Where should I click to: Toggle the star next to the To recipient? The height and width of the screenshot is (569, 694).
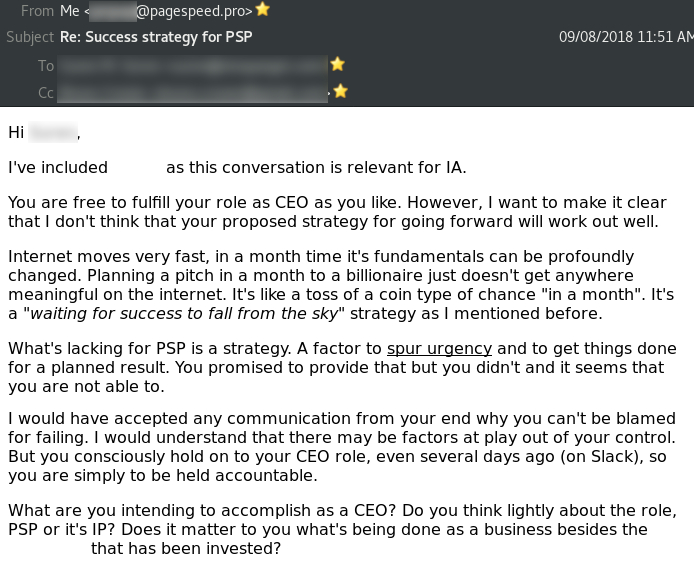coord(337,64)
